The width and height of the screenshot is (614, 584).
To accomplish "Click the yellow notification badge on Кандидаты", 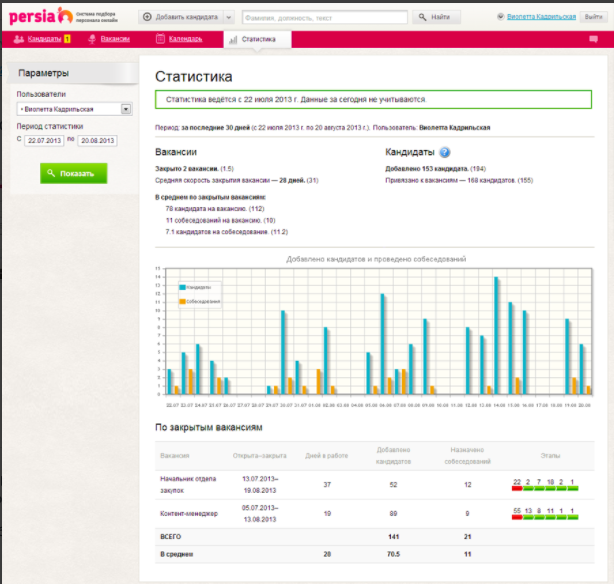I will (x=67, y=39).
